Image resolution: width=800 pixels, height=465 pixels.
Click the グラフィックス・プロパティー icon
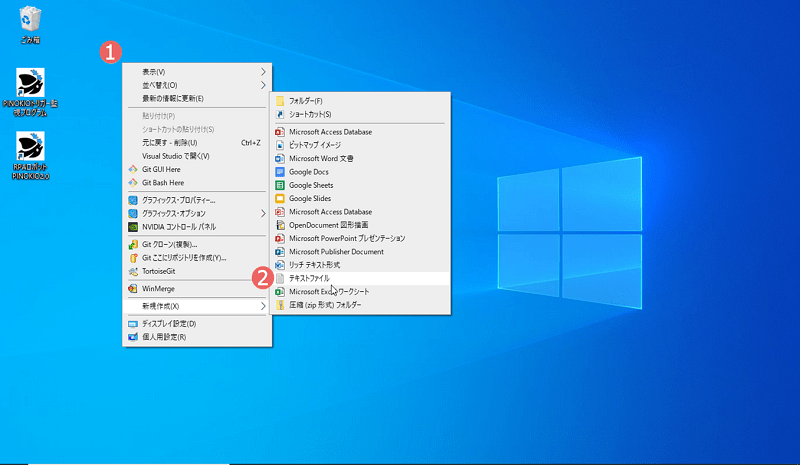pyautogui.click(x=133, y=200)
